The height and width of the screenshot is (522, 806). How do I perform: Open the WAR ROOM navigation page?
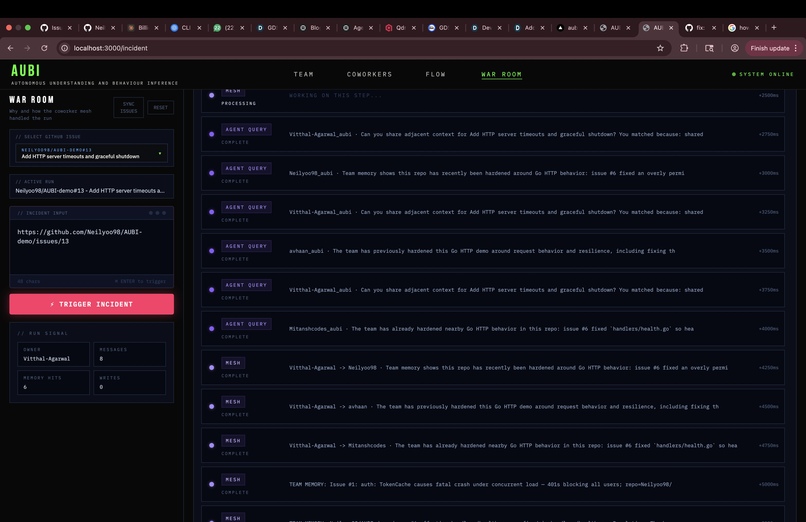tap(501, 74)
